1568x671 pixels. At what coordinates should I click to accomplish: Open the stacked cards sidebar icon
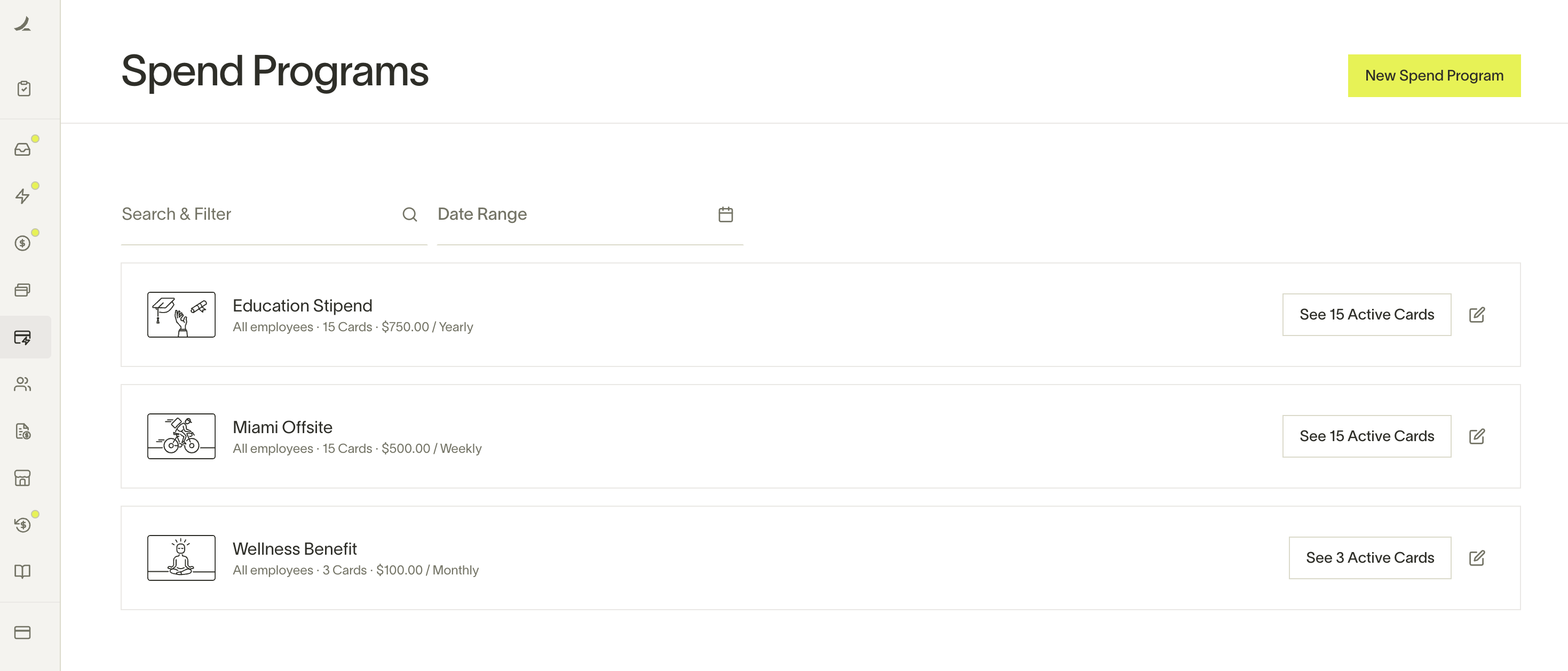[x=22, y=290]
